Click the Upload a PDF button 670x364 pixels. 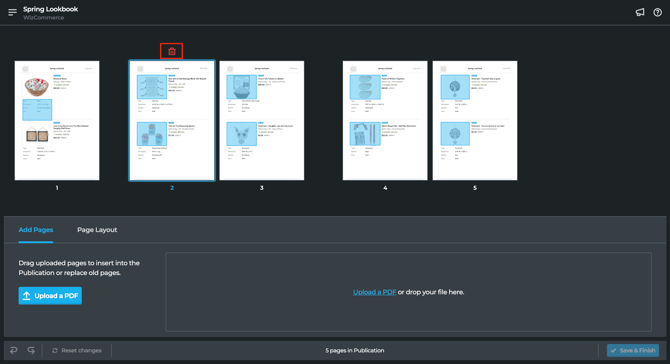pos(50,296)
